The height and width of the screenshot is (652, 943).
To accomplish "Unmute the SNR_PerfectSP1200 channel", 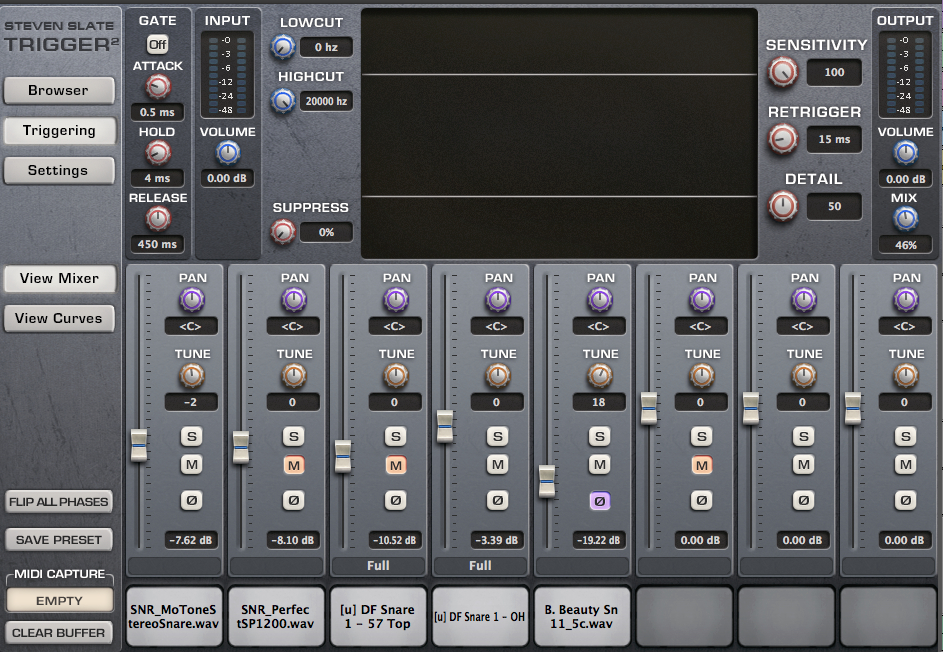I will [x=293, y=464].
